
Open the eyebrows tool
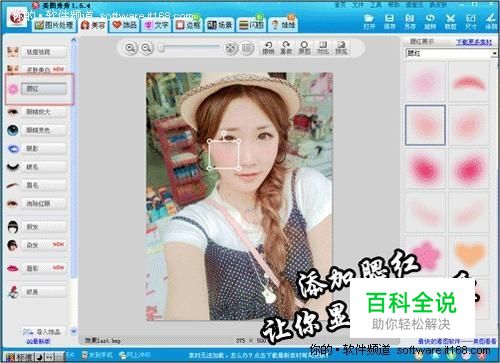tap(44, 185)
